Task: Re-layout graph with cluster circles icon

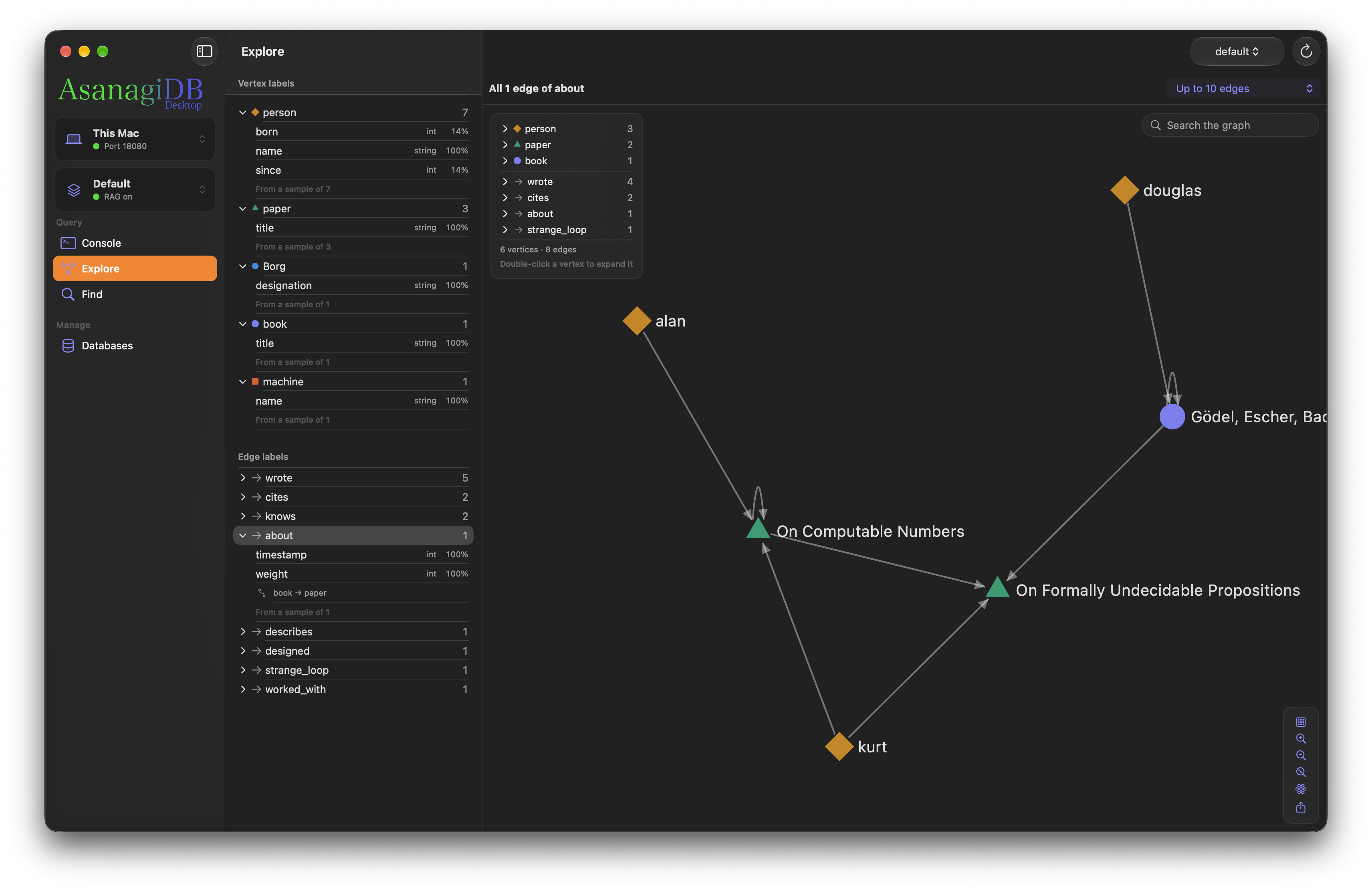Action: pos(1301,789)
